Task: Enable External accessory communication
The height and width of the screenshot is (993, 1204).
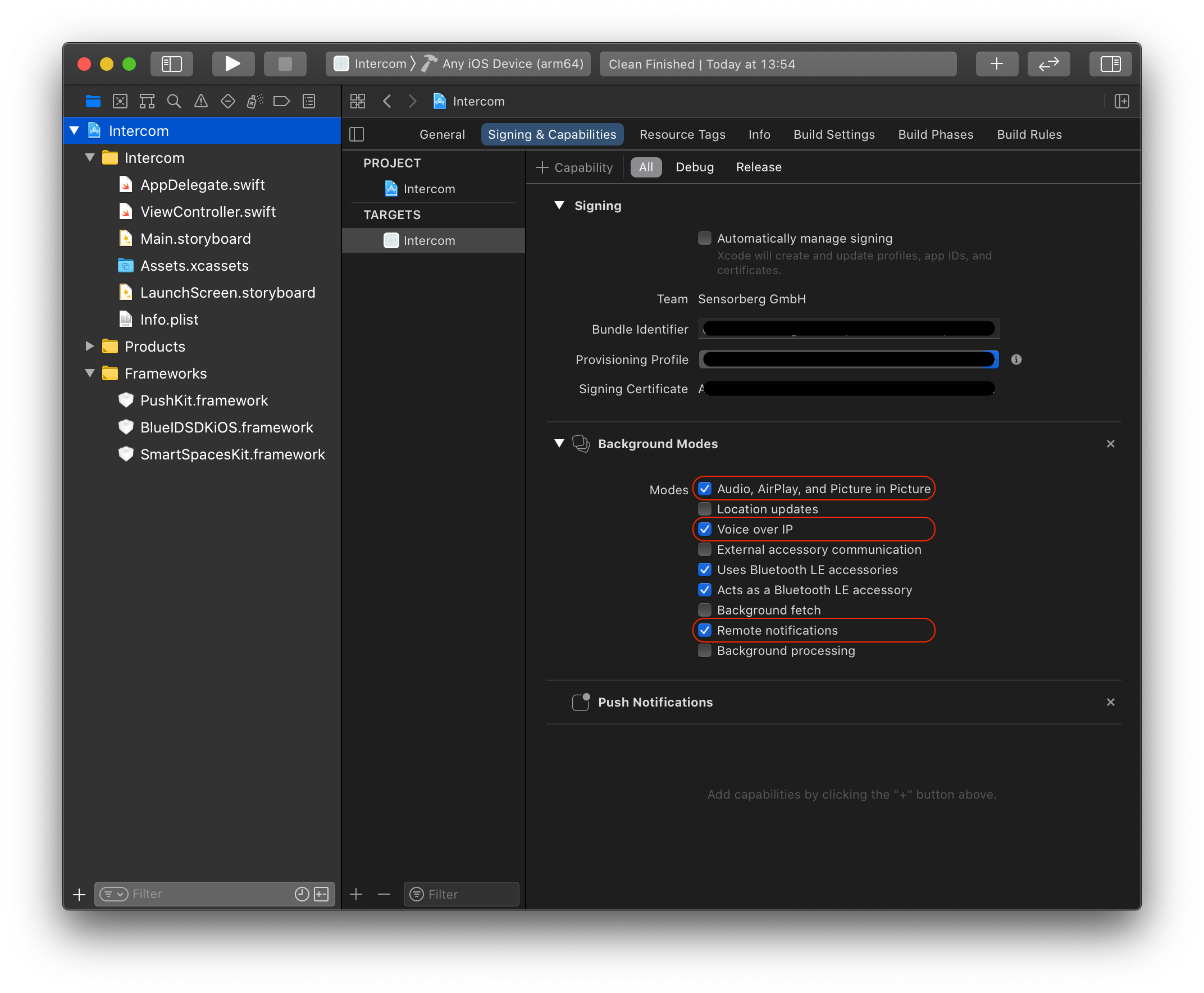Action: click(705, 549)
